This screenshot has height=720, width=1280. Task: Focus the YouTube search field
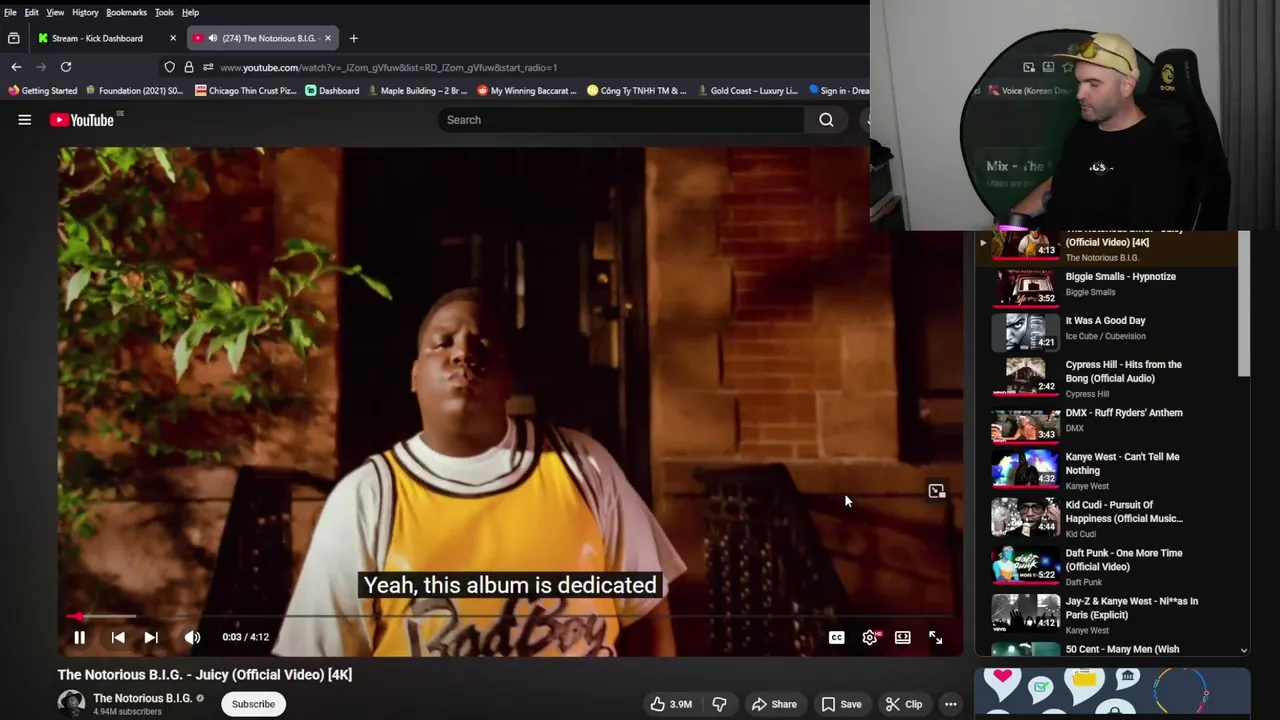click(620, 120)
